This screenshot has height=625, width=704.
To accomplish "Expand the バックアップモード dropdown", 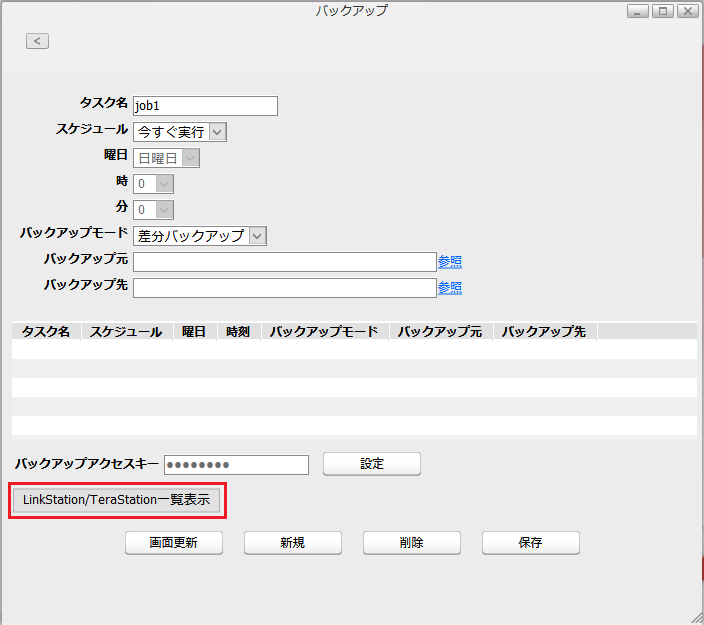I will pyautogui.click(x=200, y=236).
